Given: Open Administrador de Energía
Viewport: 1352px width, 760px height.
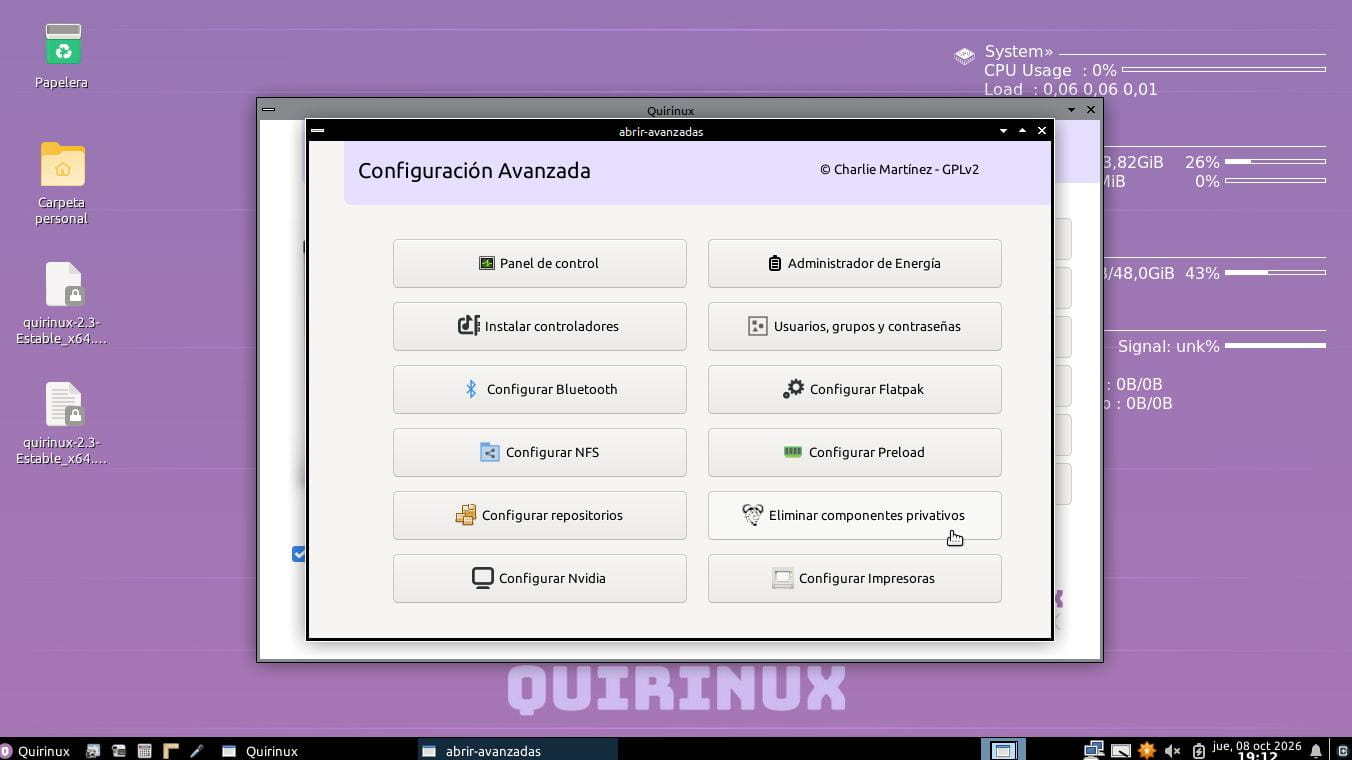Looking at the screenshot, I should coord(854,263).
